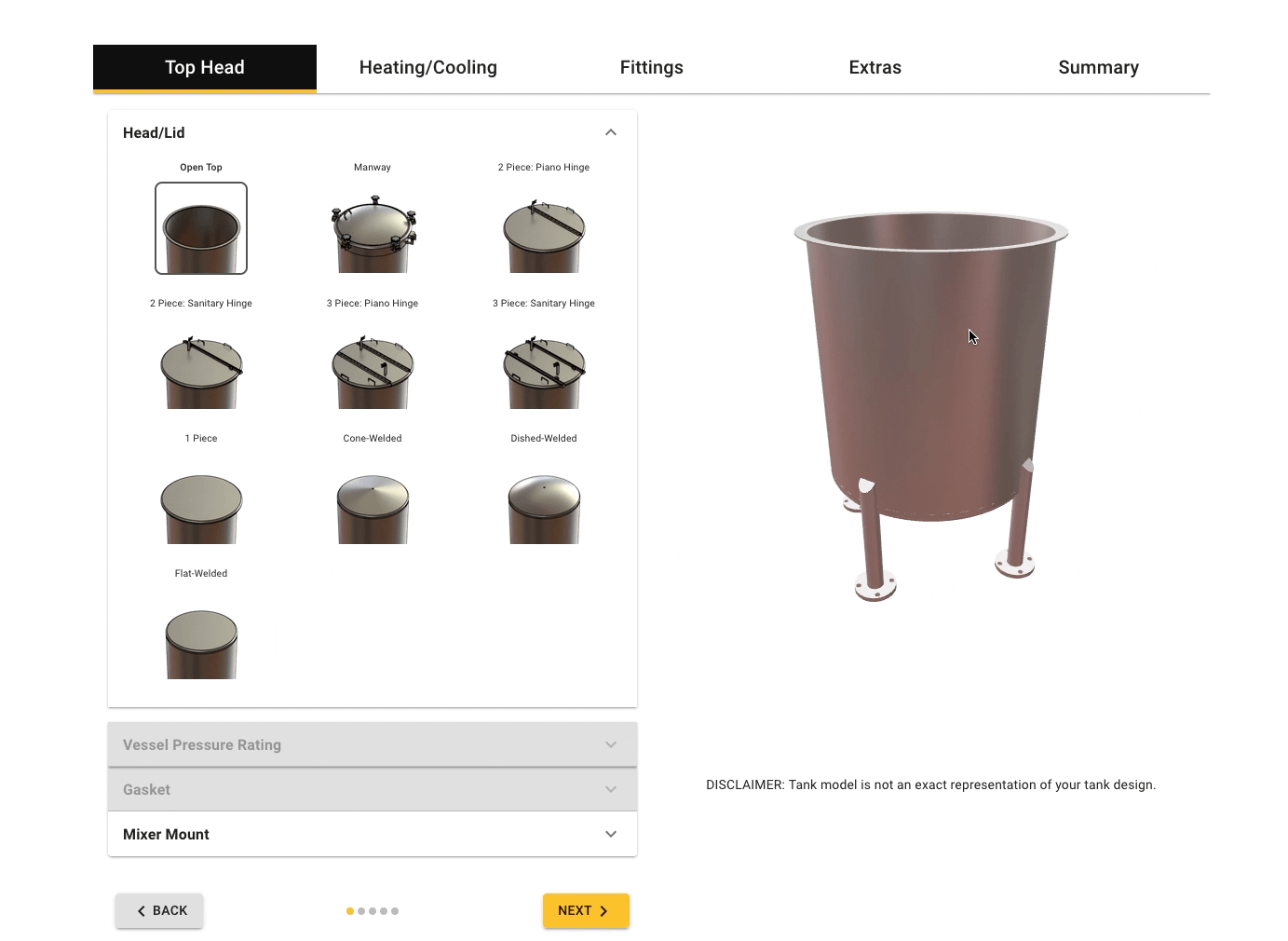The height and width of the screenshot is (941, 1288).
Task: Select the 1 Piece lid image
Action: [201, 506]
